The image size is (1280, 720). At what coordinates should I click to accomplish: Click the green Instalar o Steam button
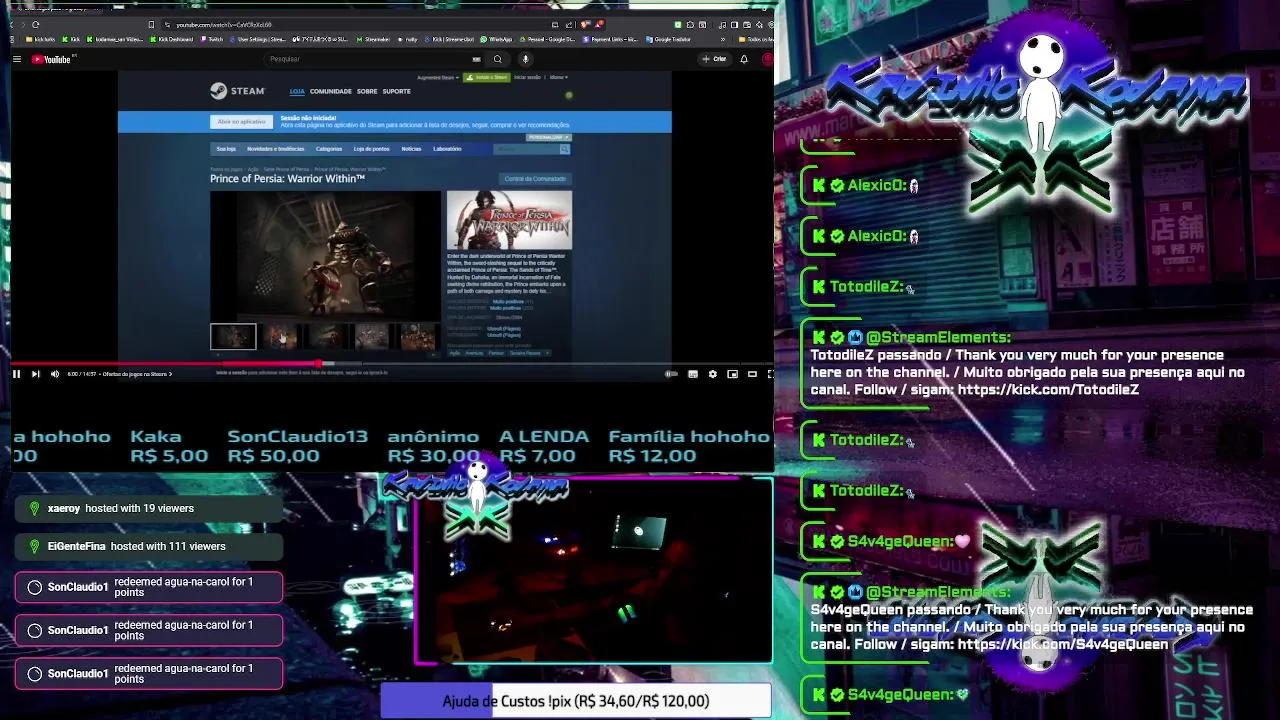point(486,77)
